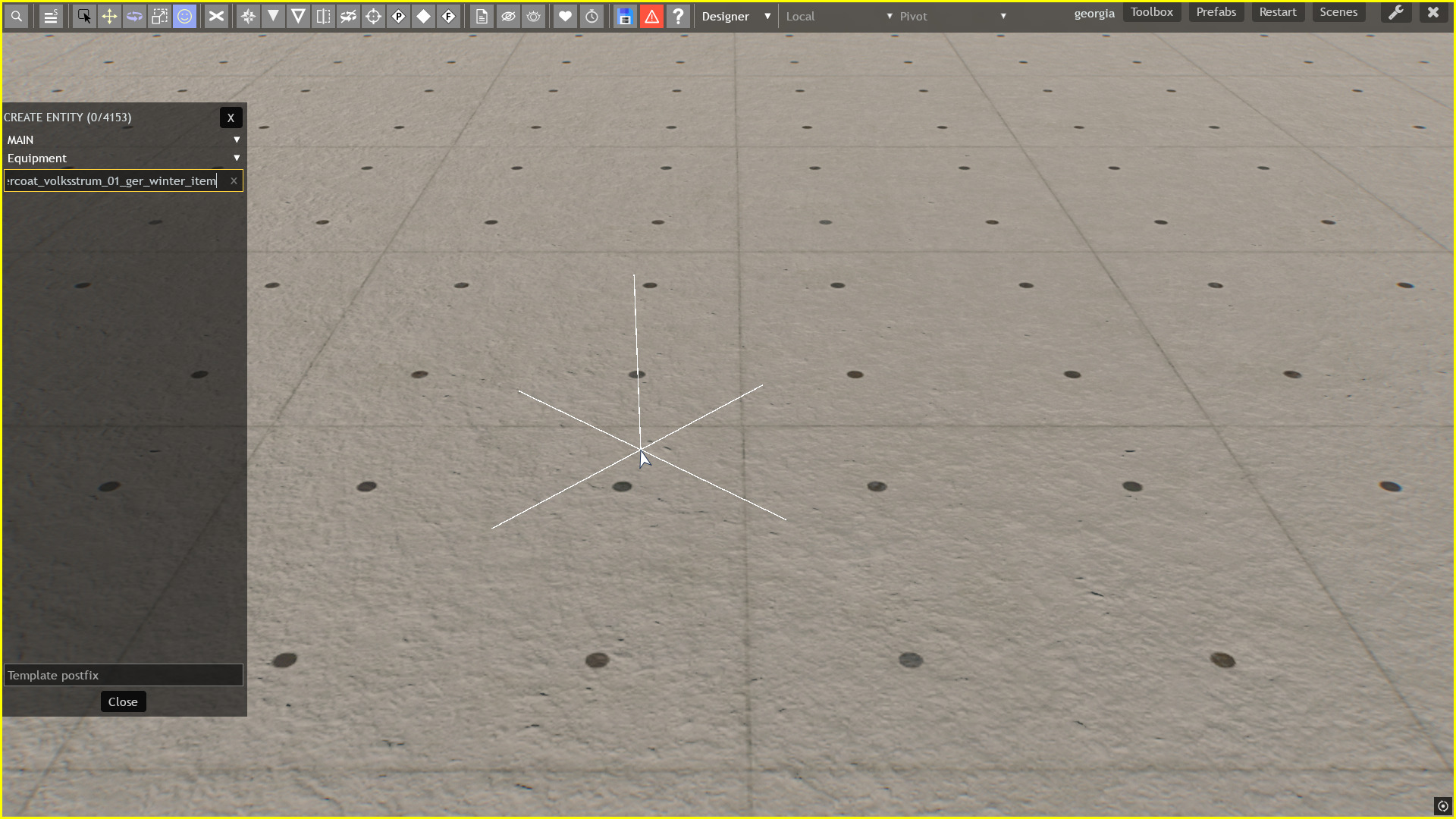Toggle the crossed-out eye visibility icon

coord(508,16)
